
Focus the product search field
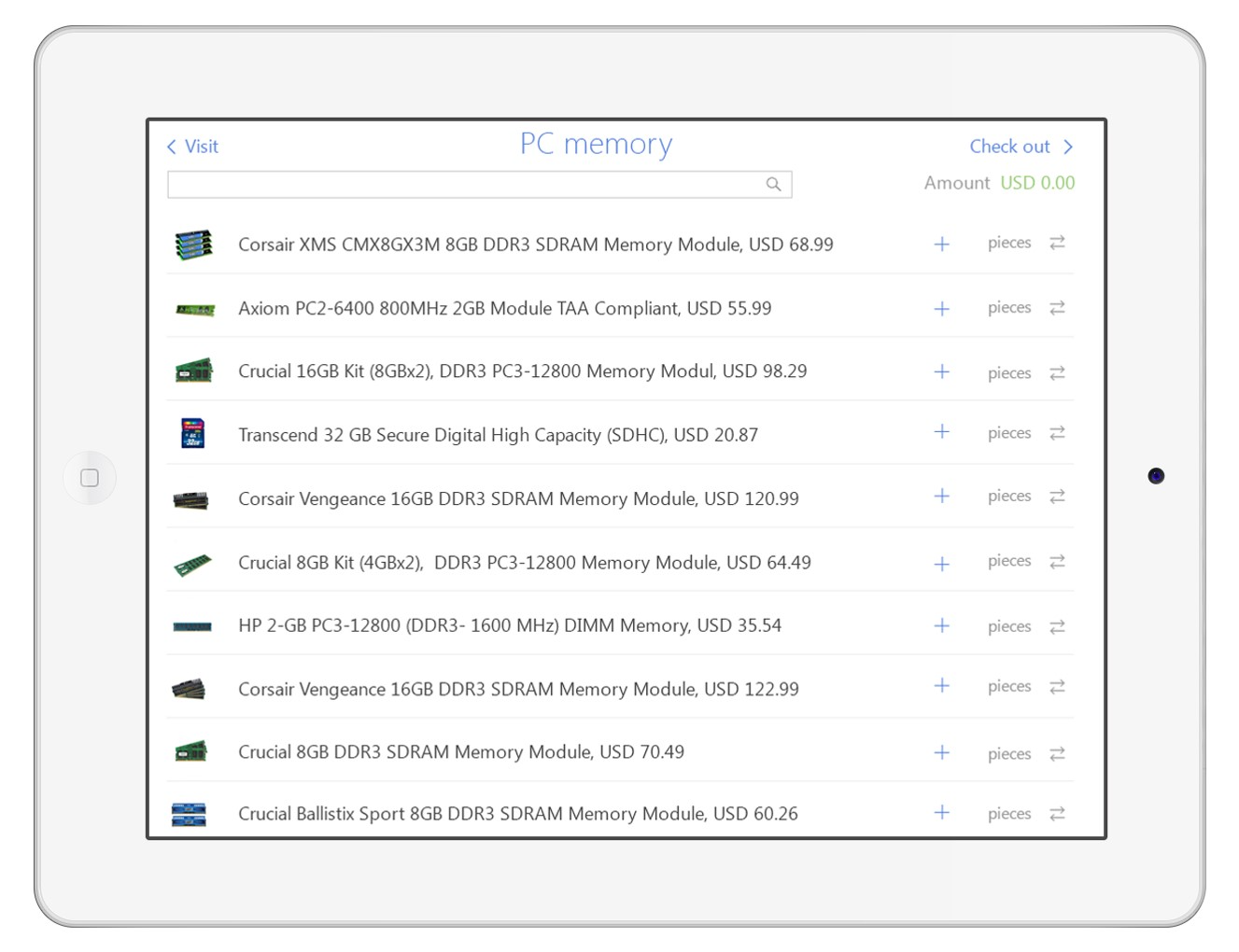coord(479,184)
